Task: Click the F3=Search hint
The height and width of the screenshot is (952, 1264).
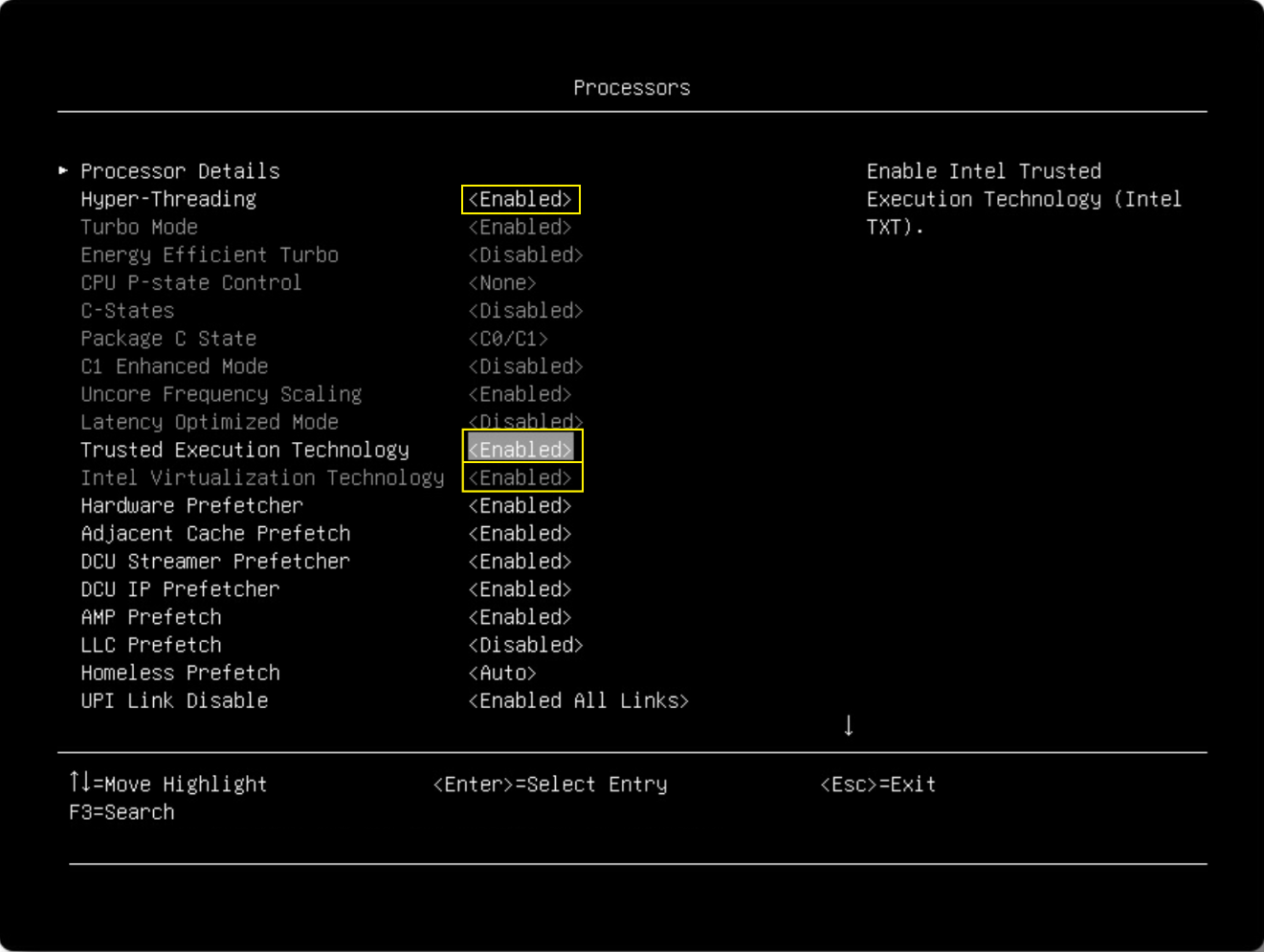Action: click(122, 812)
